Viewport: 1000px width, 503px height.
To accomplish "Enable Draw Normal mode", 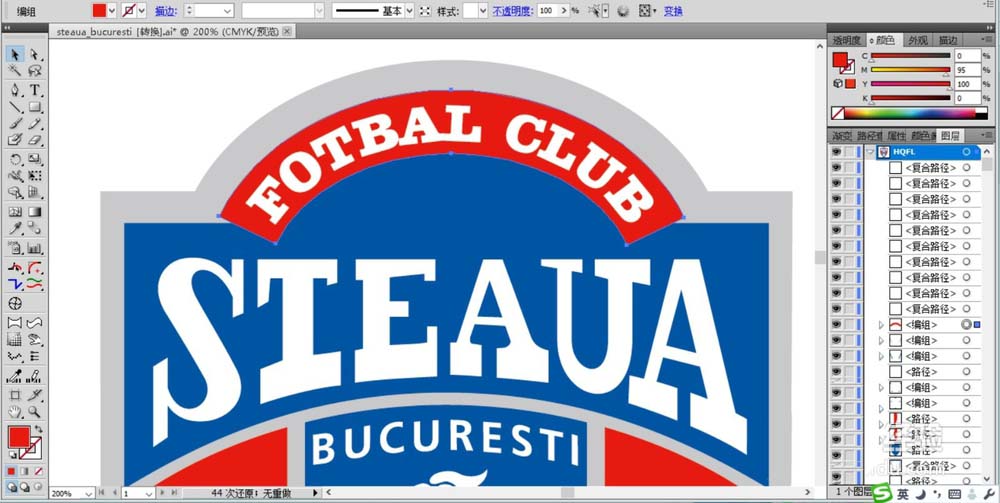I will [12, 487].
